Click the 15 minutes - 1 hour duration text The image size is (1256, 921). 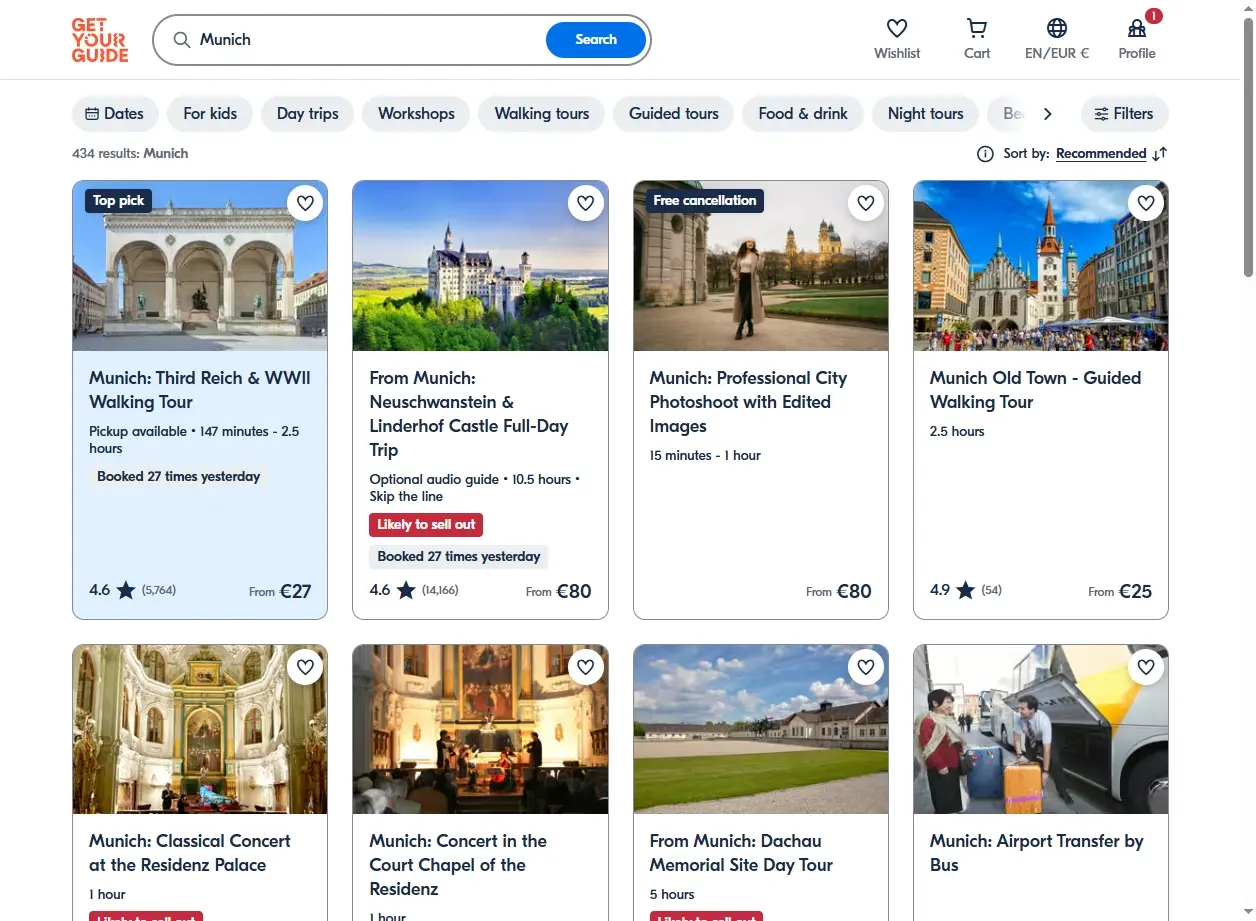(x=705, y=456)
